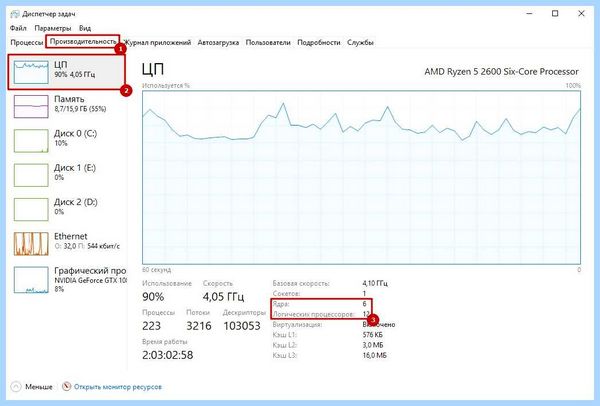
Task: Switch to the Службы tab
Action: 360,42
